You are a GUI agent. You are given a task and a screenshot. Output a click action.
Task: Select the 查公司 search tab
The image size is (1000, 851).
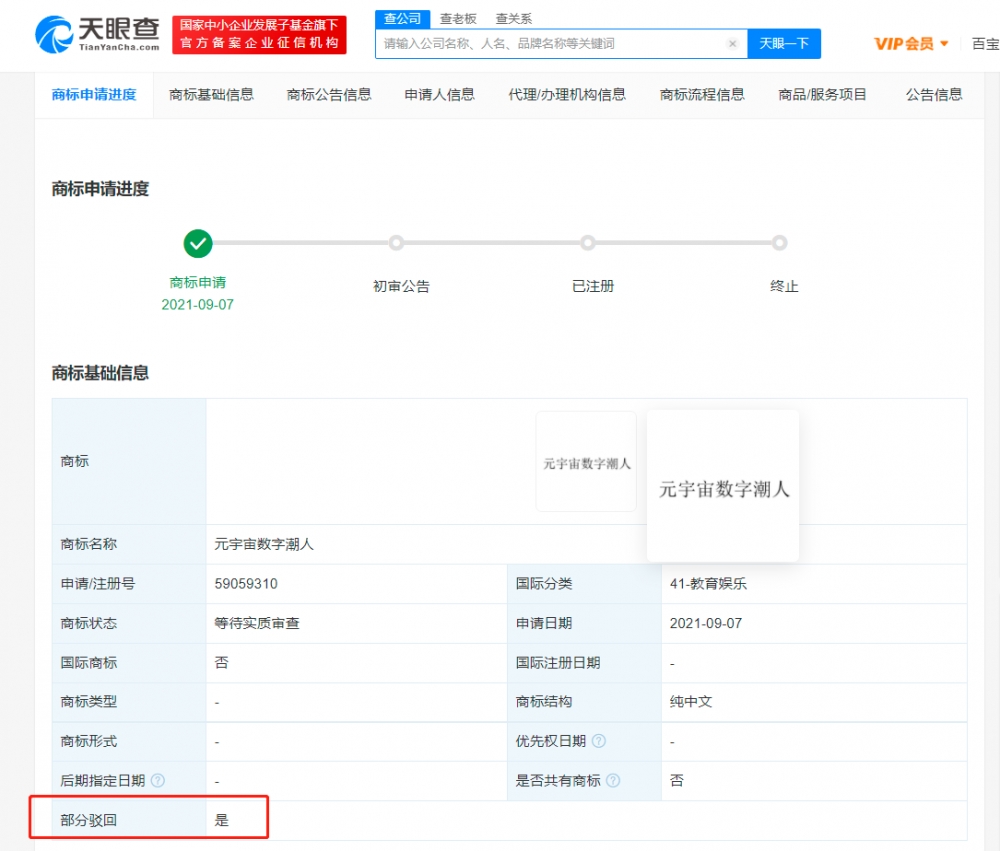pos(402,18)
